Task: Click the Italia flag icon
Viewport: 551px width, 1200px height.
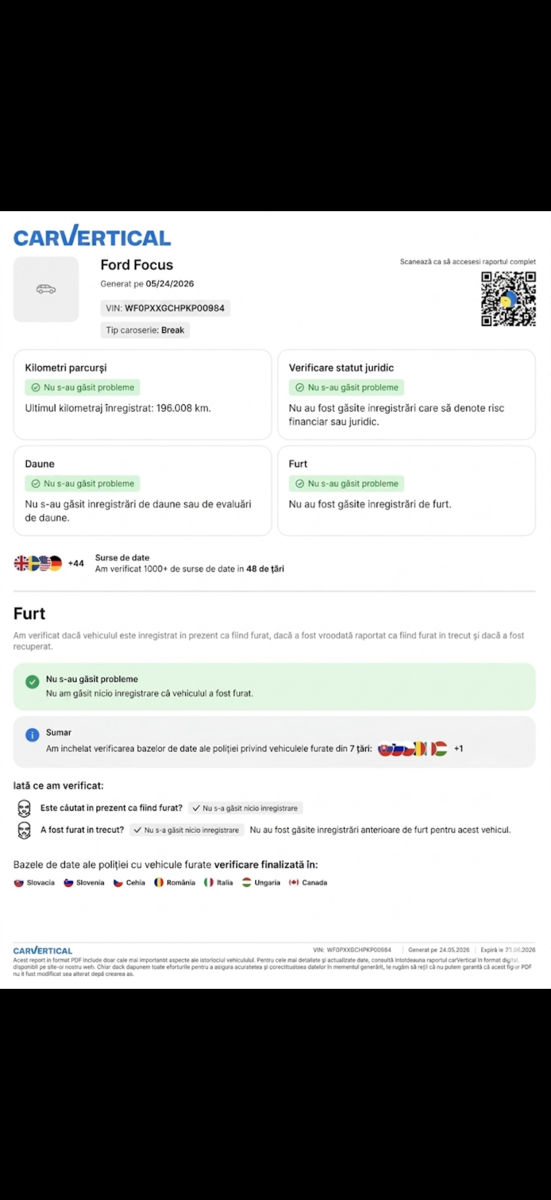Action: click(209, 883)
